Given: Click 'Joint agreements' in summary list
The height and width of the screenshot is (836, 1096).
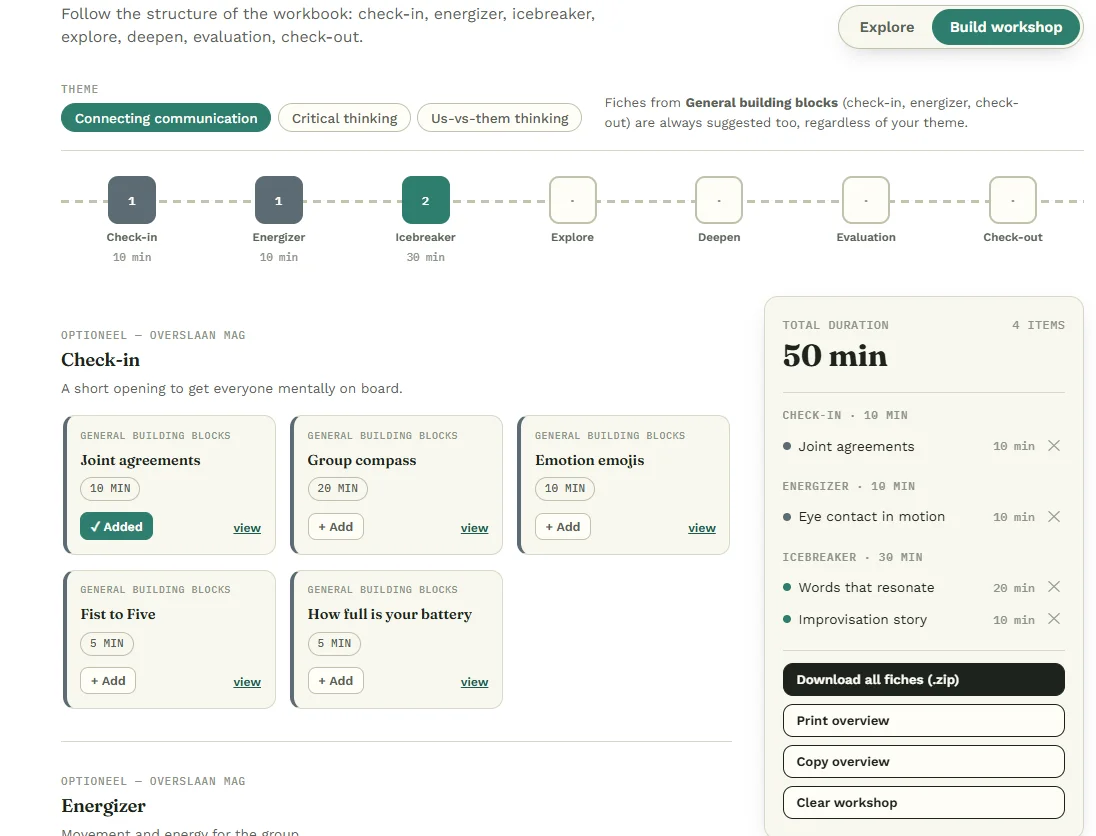Looking at the screenshot, I should [856, 446].
